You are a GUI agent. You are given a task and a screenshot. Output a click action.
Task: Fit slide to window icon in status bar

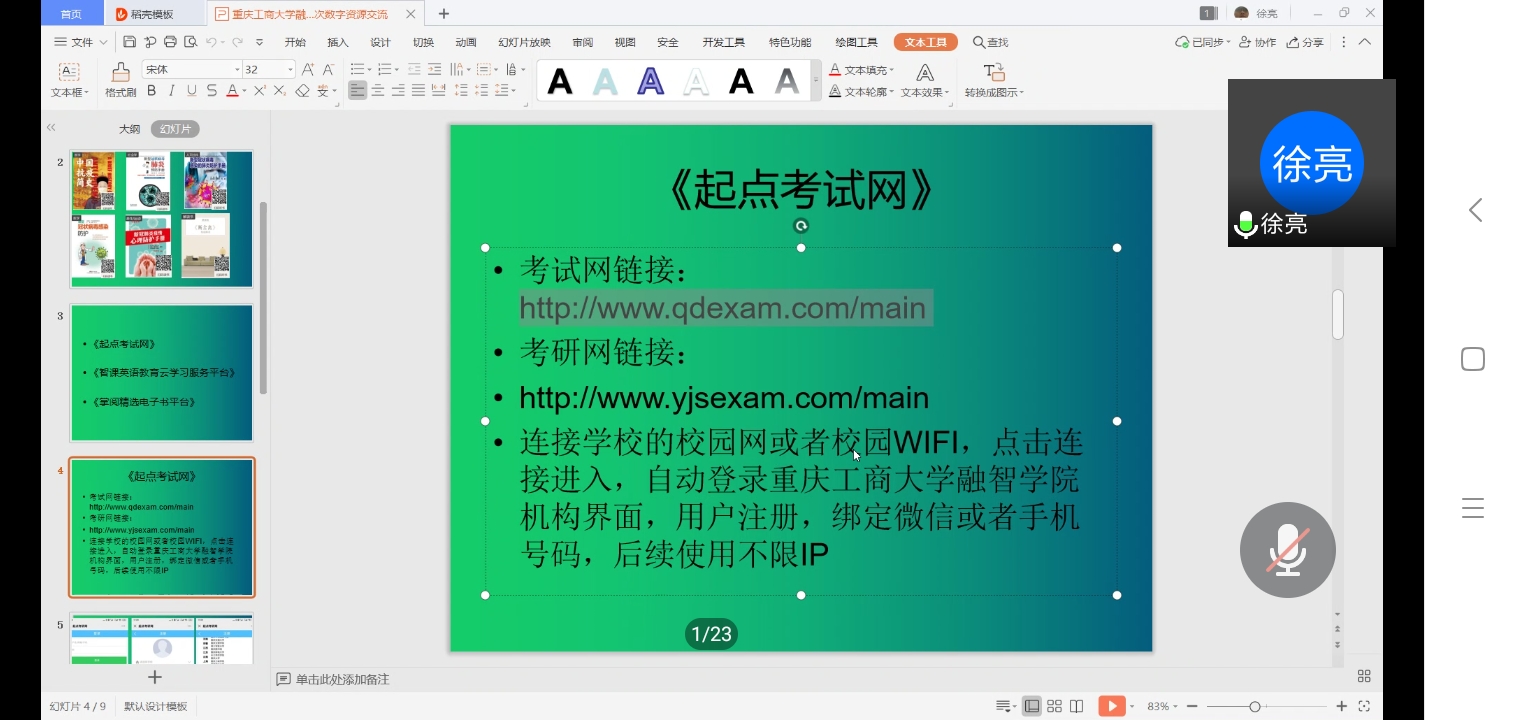[x=1364, y=706]
